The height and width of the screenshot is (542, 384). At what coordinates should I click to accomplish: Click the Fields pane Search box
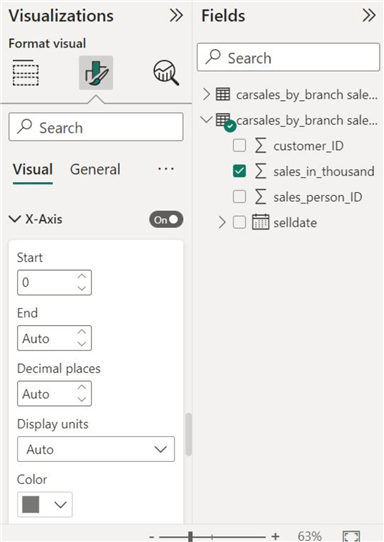click(288, 57)
